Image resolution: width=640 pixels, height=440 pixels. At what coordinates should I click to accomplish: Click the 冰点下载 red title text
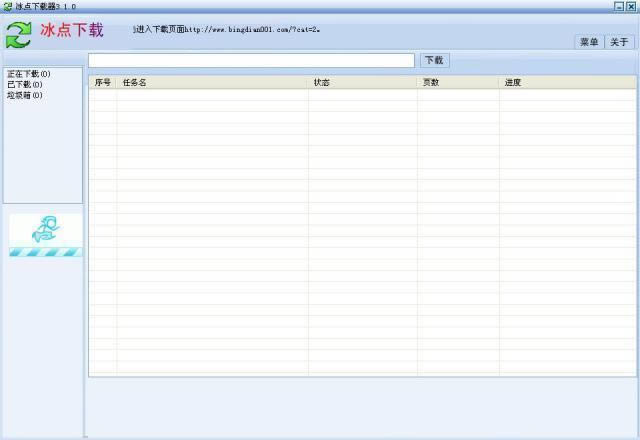72,30
